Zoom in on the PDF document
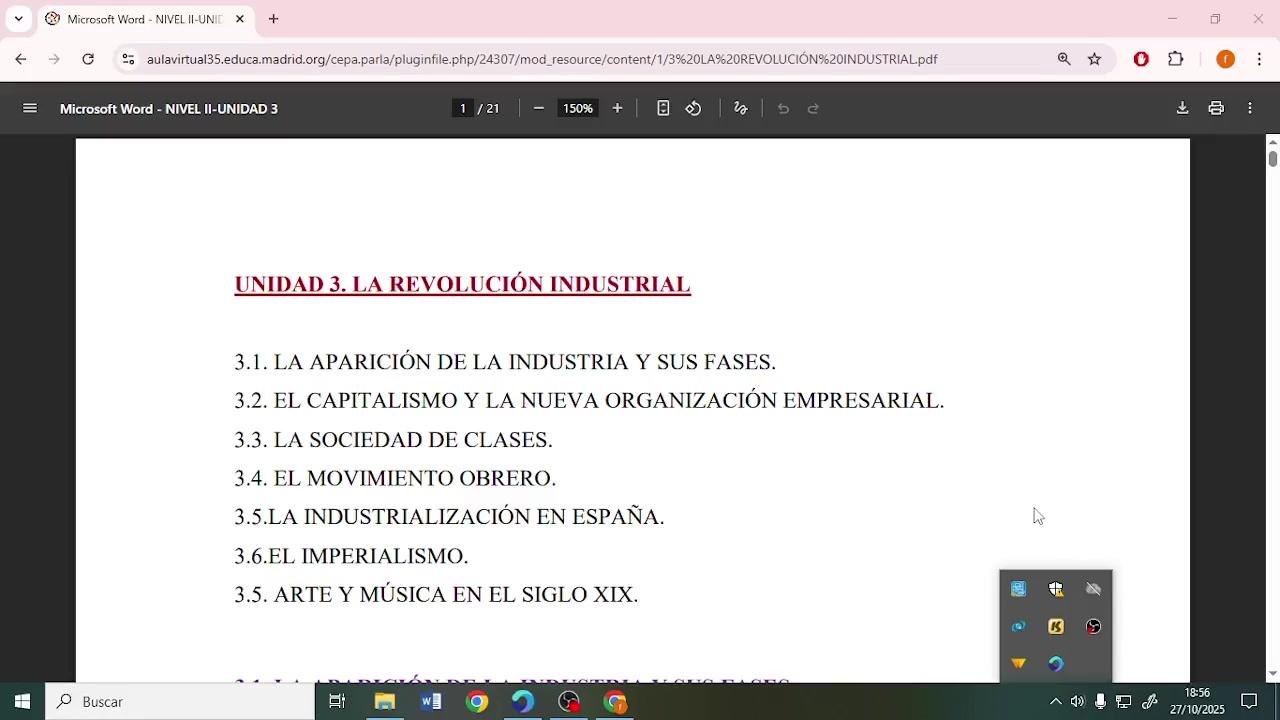This screenshot has height=720, width=1280. (617, 108)
